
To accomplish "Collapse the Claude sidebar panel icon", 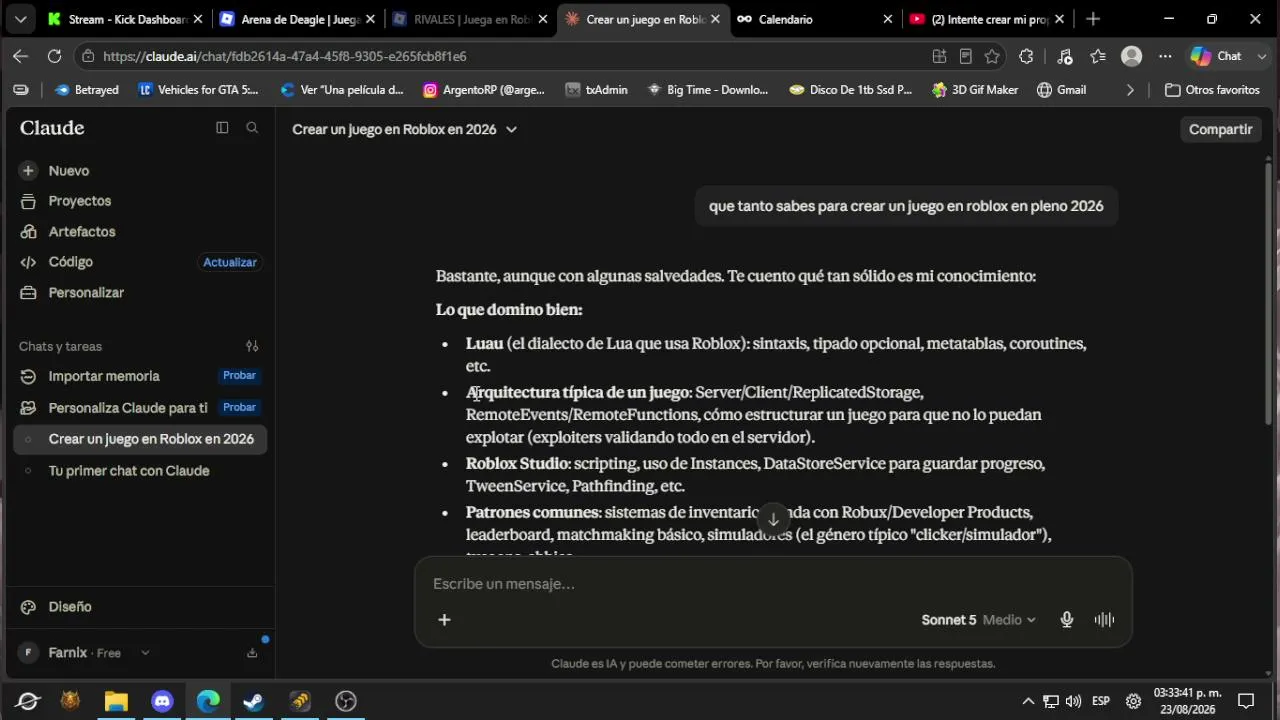I will [x=222, y=128].
